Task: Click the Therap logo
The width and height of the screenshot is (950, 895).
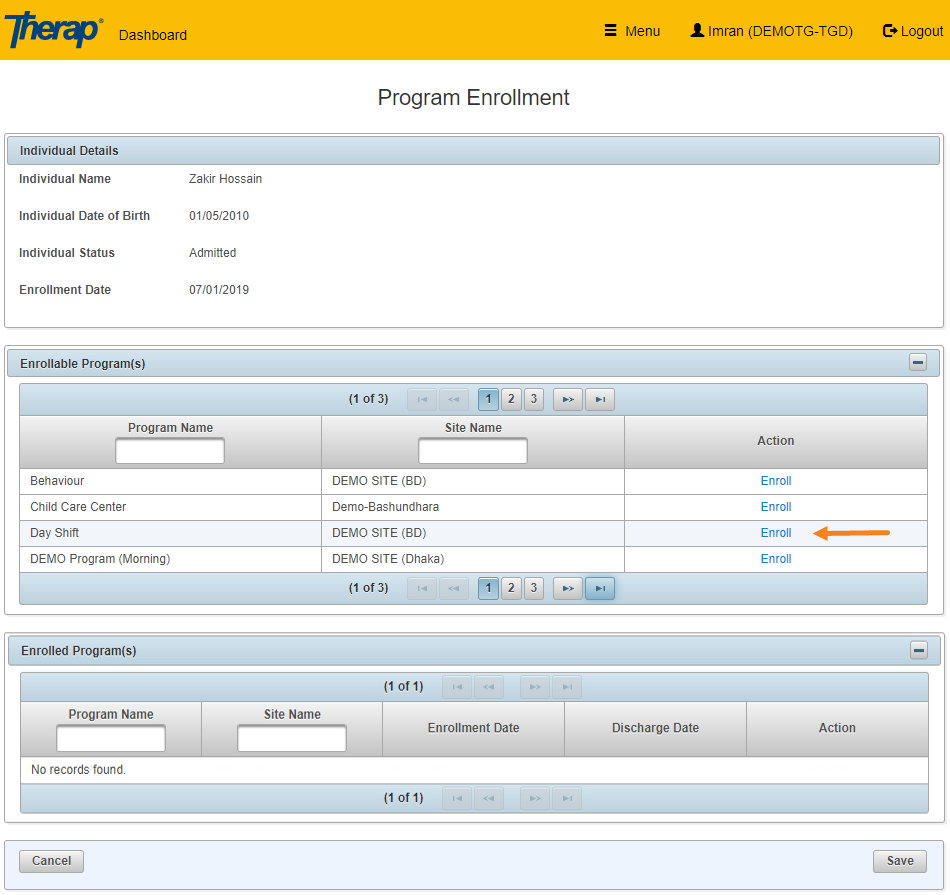Action: tap(53, 30)
